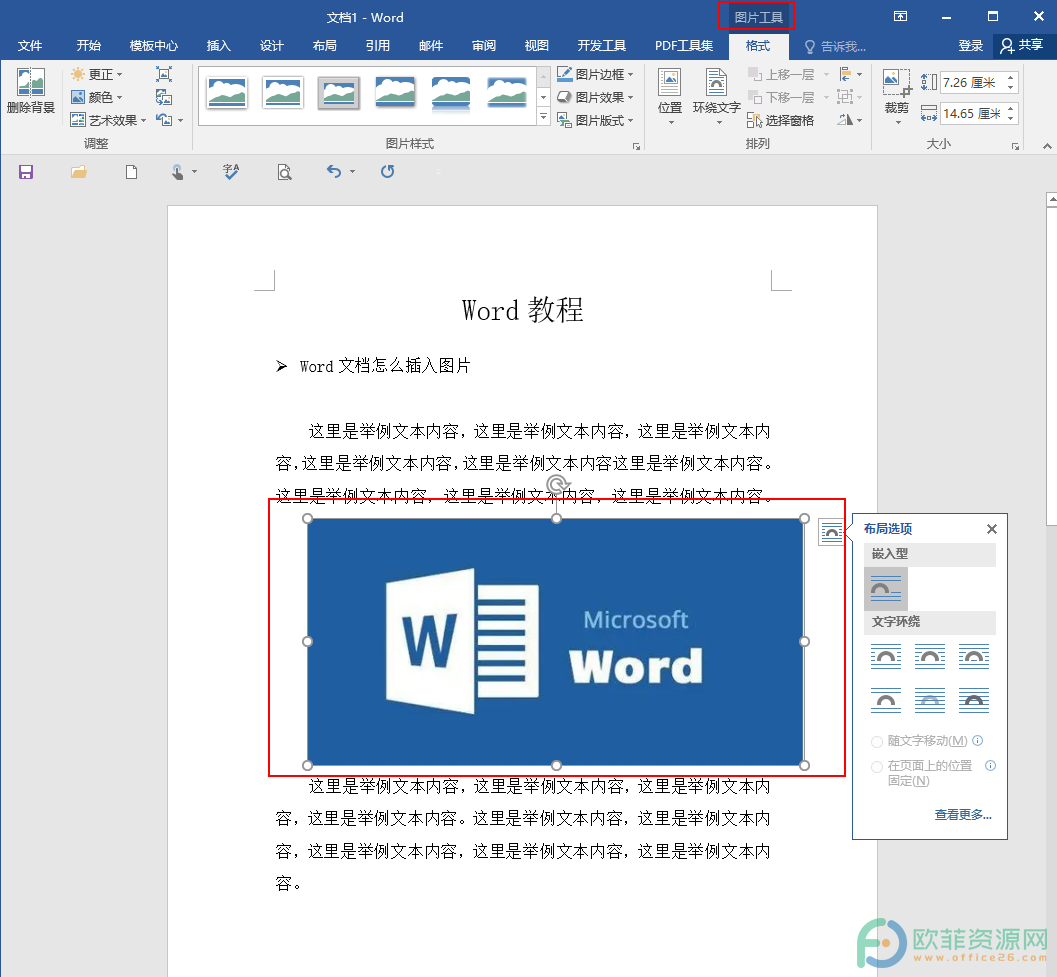The width and height of the screenshot is (1057, 977).
Task: Decrease width with the 14.65 厘米 down stepper
Action: click(x=1010, y=119)
